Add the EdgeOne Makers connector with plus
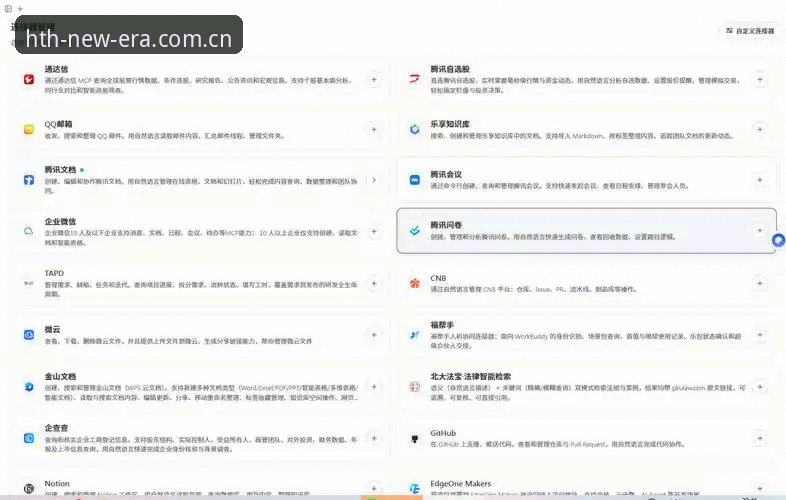Screen dimensions: 786x500 tap(760, 488)
